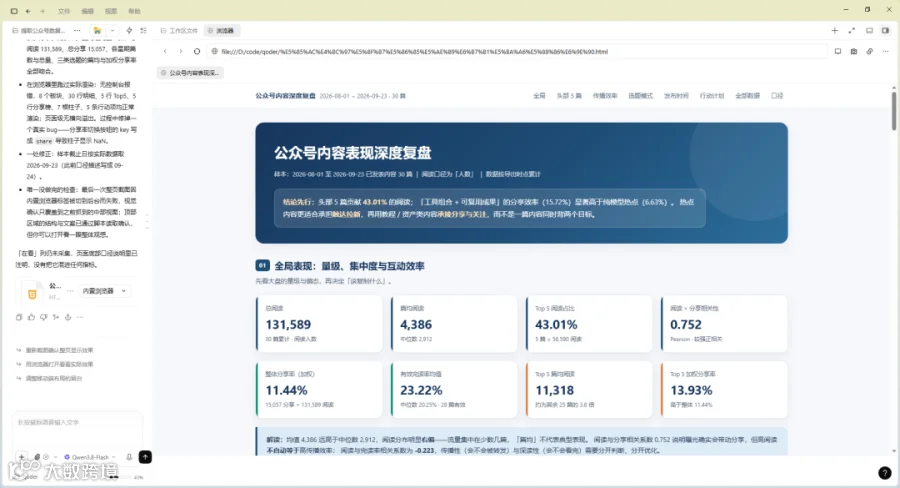
Task: Copy the assistant reply
Action: pos(19,317)
